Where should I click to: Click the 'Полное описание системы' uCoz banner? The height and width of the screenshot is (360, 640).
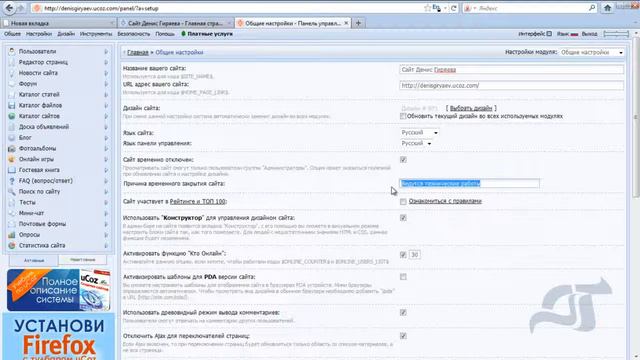click(59, 290)
